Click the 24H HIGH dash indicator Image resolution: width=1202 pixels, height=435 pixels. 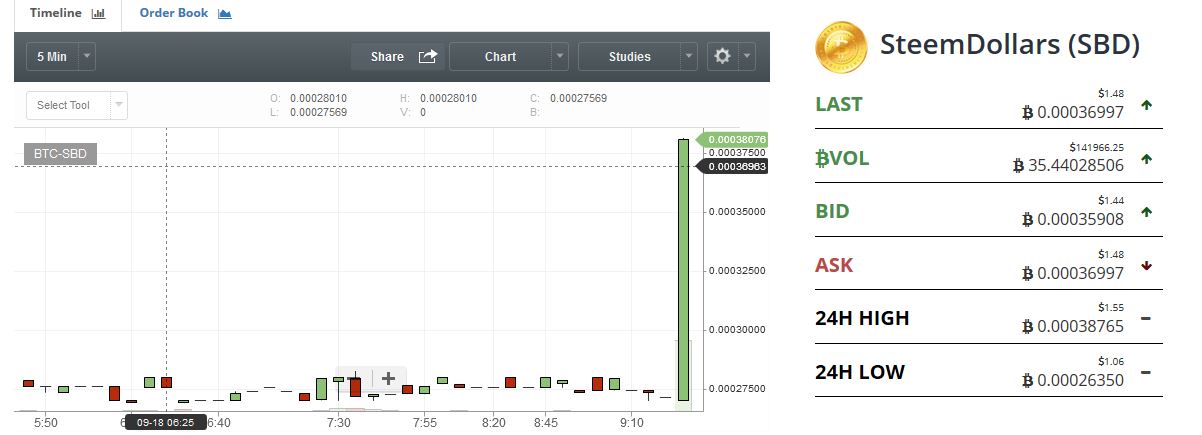click(x=1146, y=319)
